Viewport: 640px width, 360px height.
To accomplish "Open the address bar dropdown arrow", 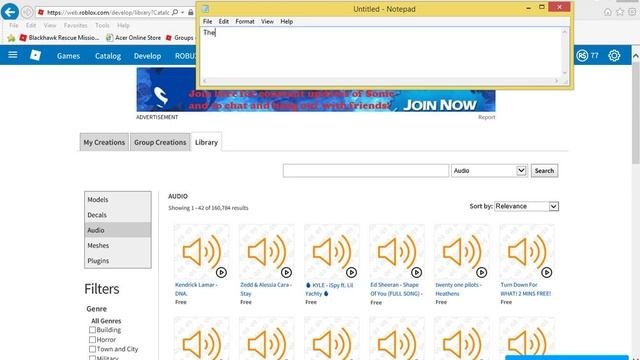I will tap(182, 13).
